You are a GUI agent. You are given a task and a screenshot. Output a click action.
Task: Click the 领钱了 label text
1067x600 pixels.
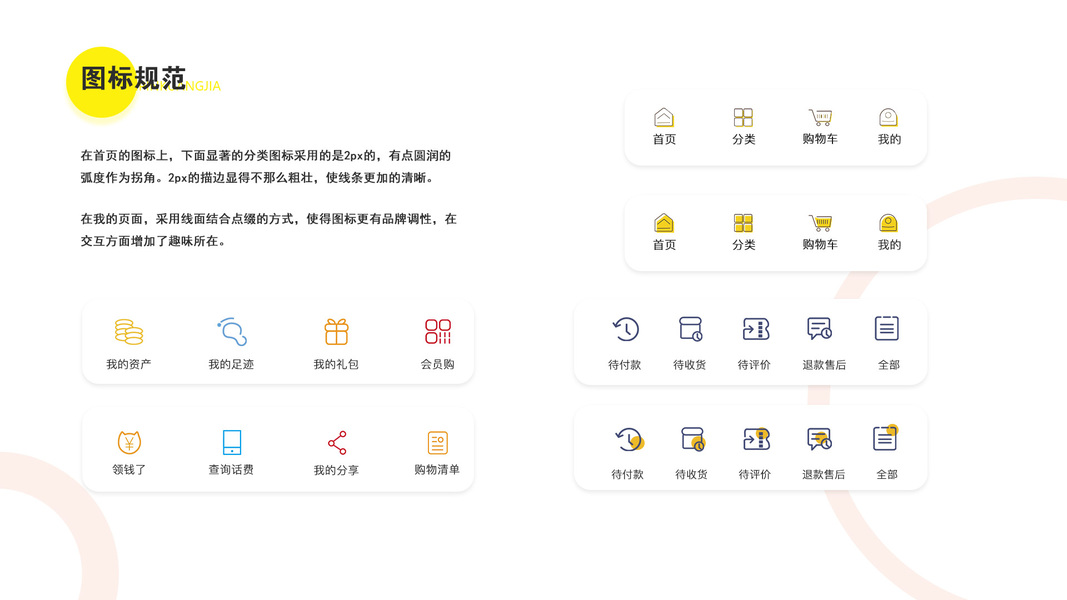[129, 469]
